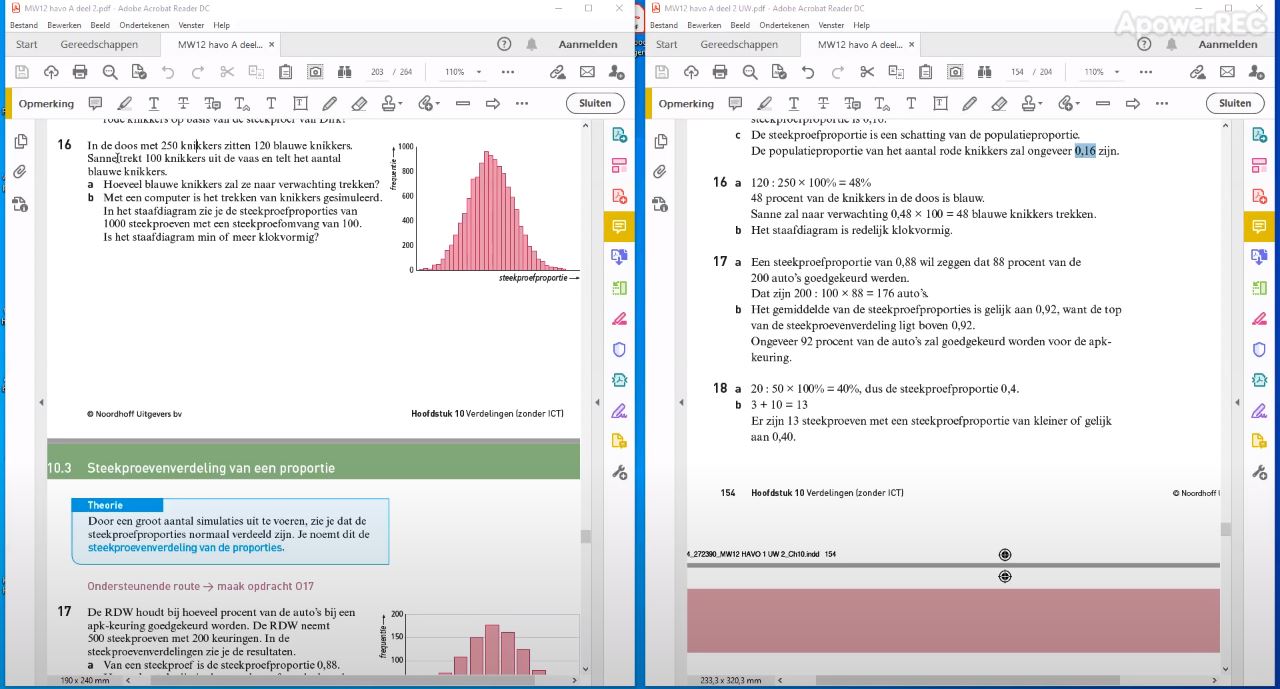
Task: Print from the deel 2.pdf window
Action: pos(80,72)
